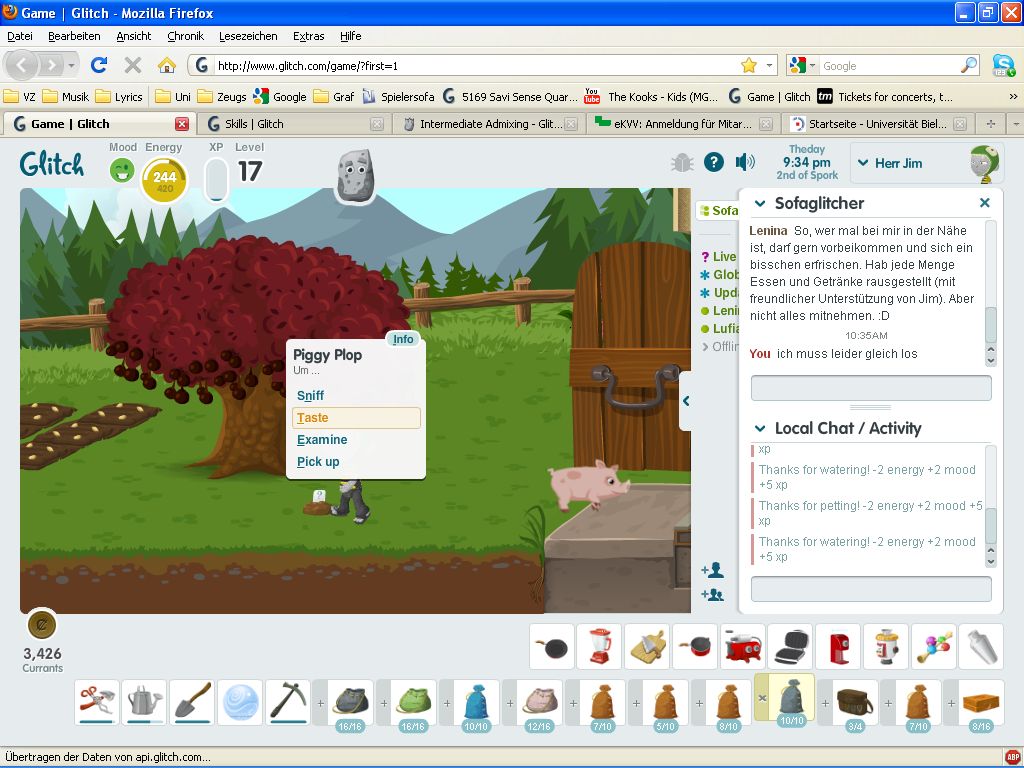Close the Sofaglitcher chat panel
This screenshot has width=1024, height=768.
(x=984, y=203)
